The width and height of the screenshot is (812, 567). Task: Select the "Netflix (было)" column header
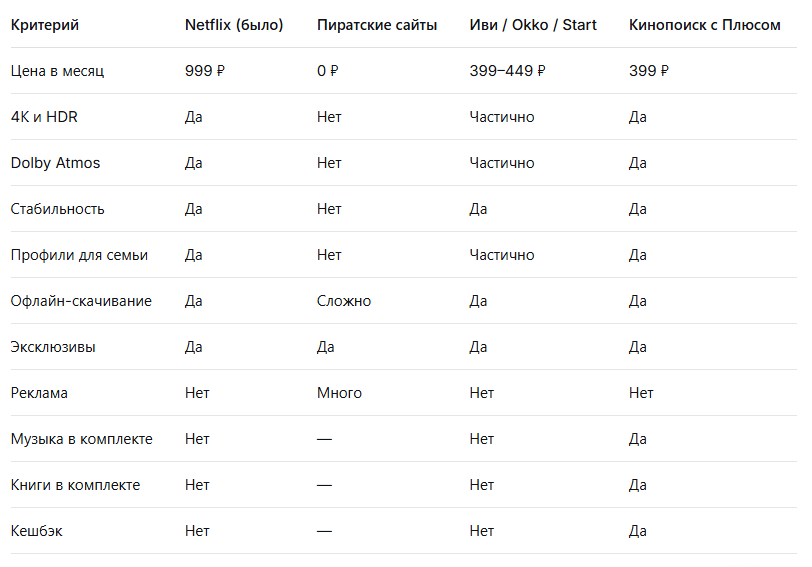click(x=234, y=25)
